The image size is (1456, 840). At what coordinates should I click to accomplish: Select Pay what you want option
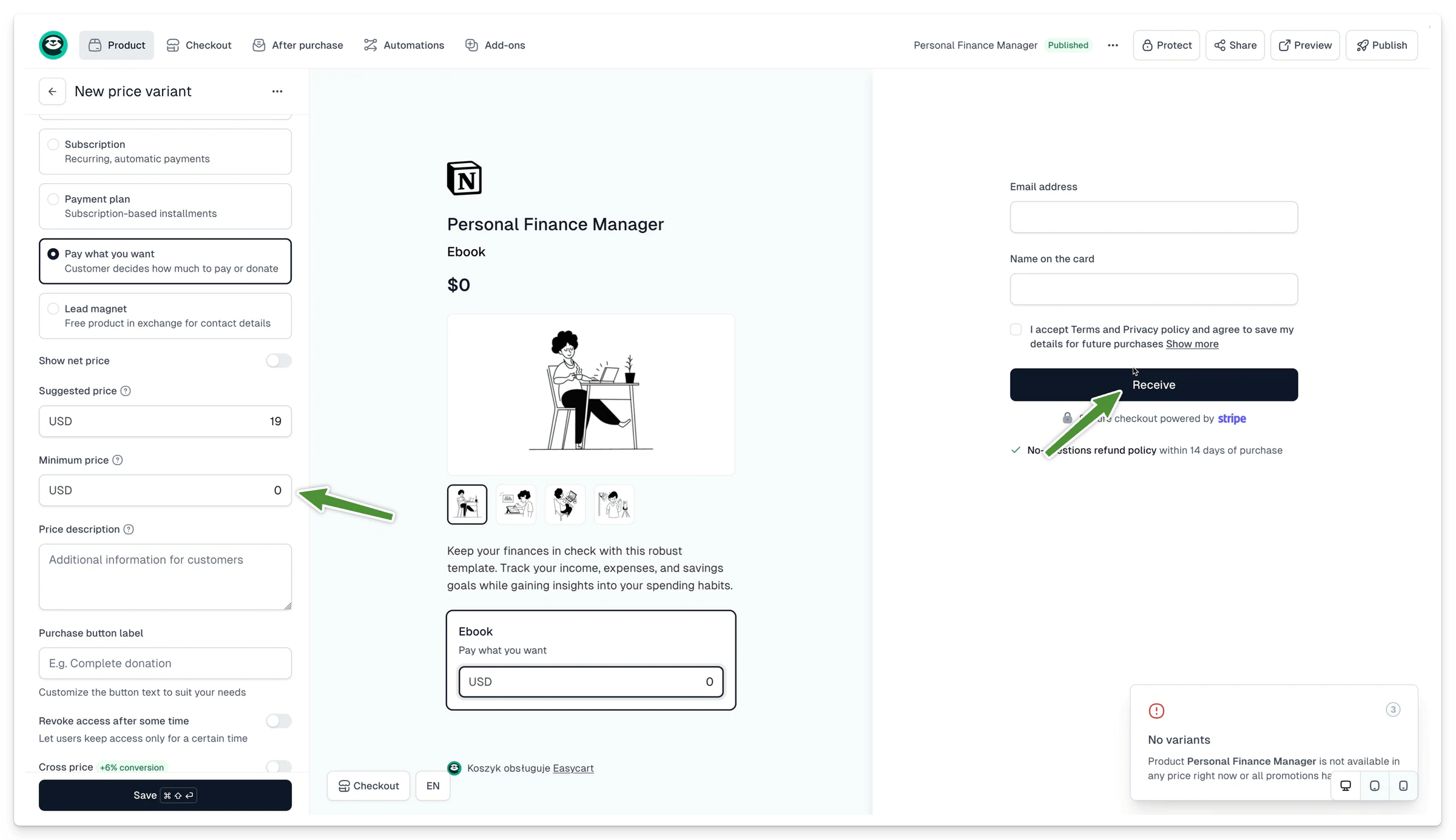click(165, 261)
